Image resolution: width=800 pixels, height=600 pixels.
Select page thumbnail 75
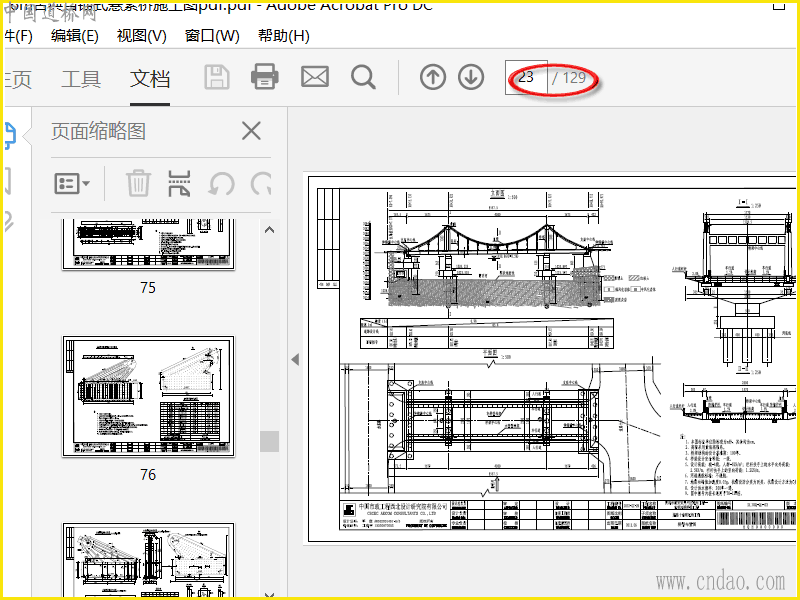point(148,244)
